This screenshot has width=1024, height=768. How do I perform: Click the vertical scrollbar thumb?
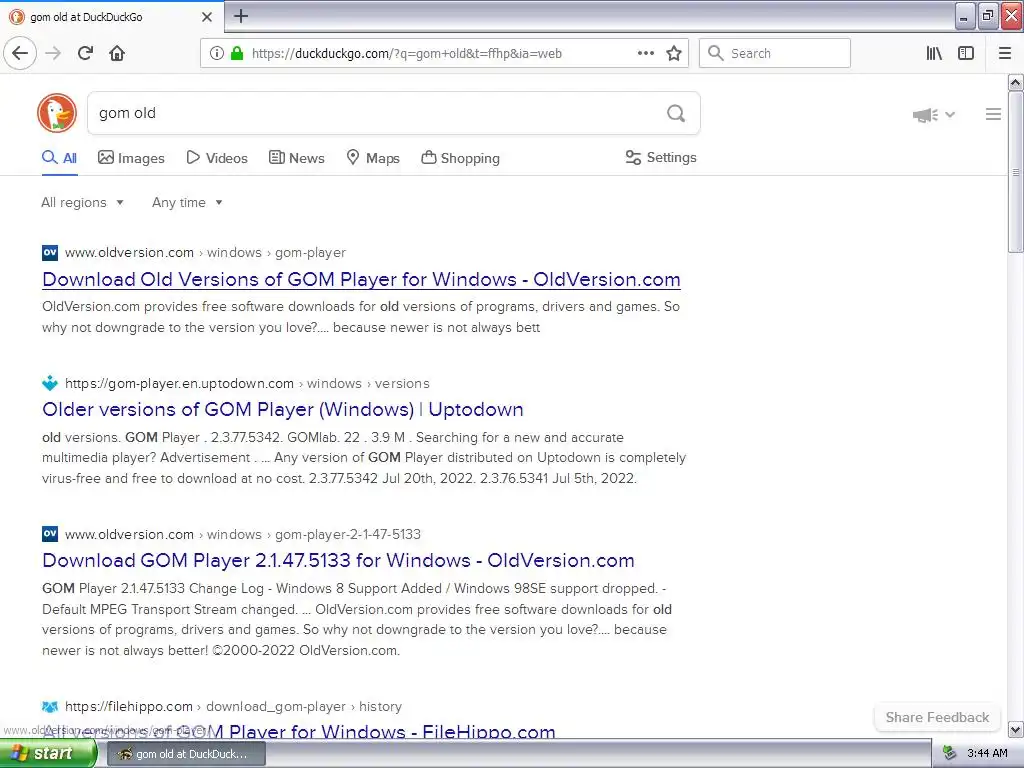[x=1015, y=172]
